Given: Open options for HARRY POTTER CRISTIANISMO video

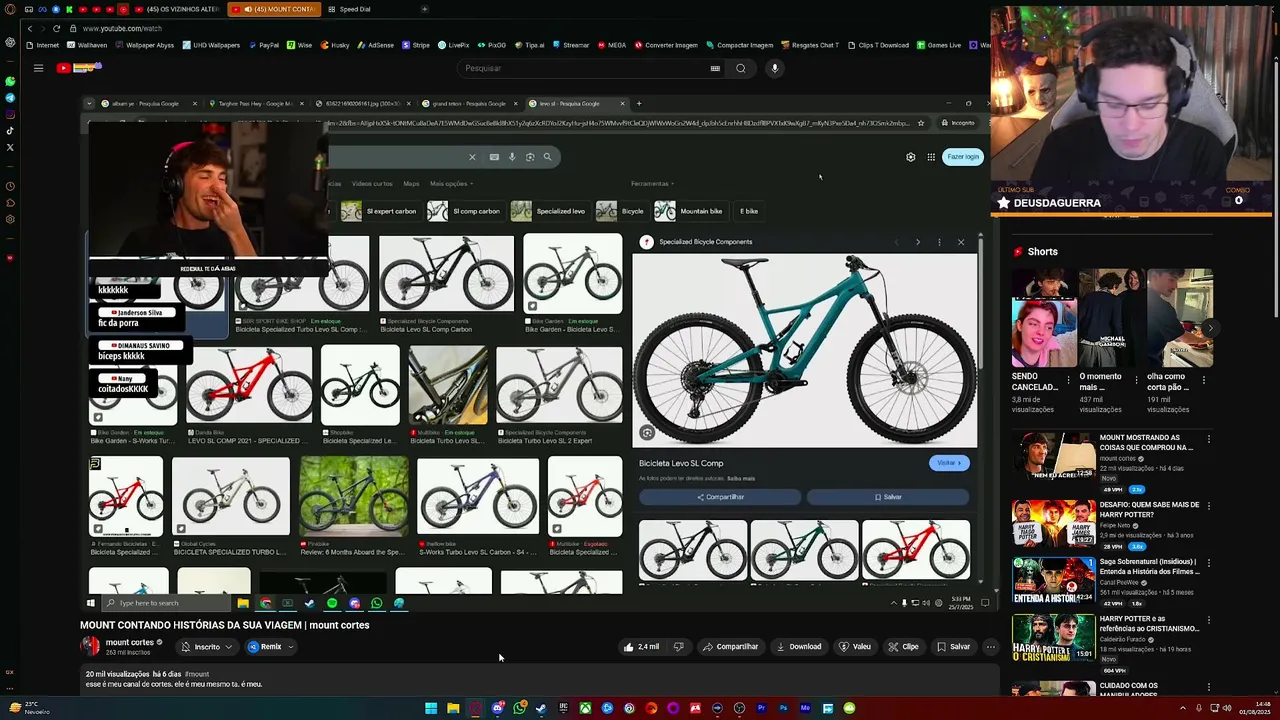Looking at the screenshot, I should point(1208,621).
